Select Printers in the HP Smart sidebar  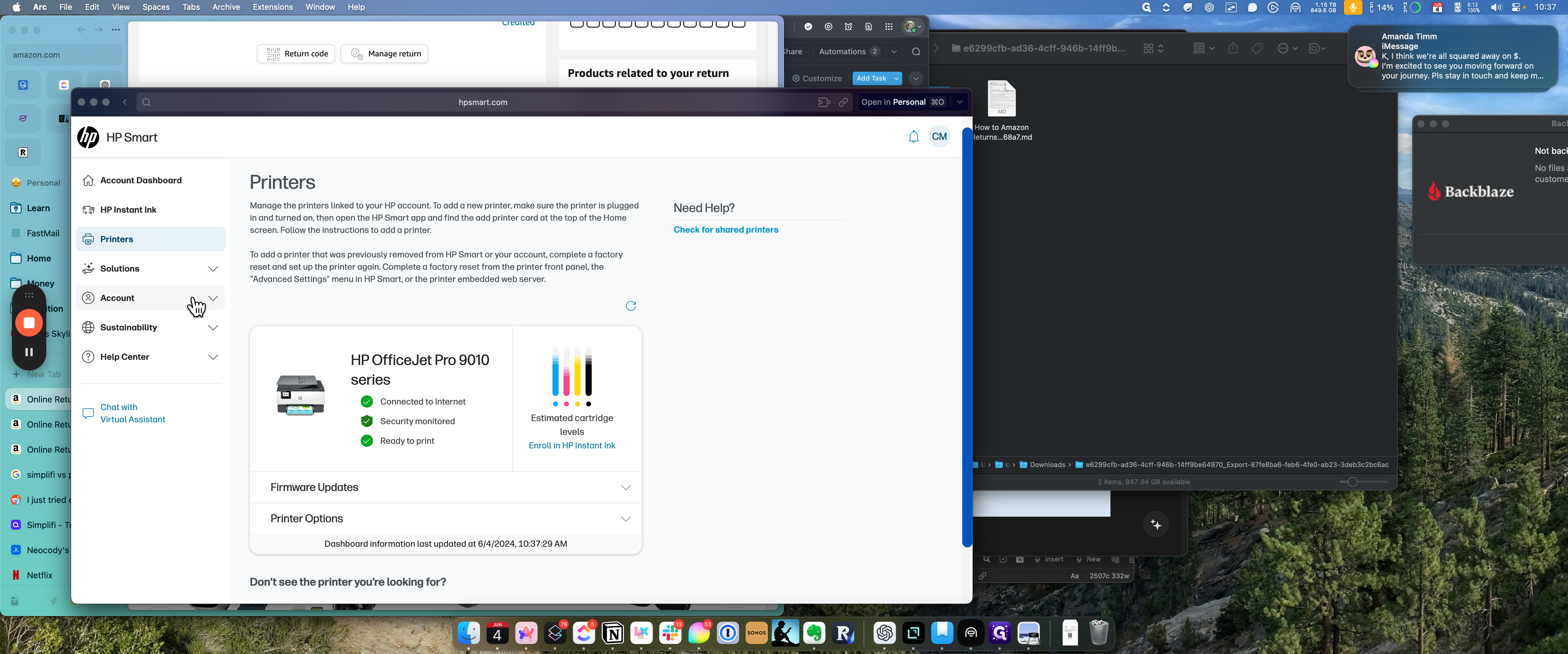click(151, 239)
